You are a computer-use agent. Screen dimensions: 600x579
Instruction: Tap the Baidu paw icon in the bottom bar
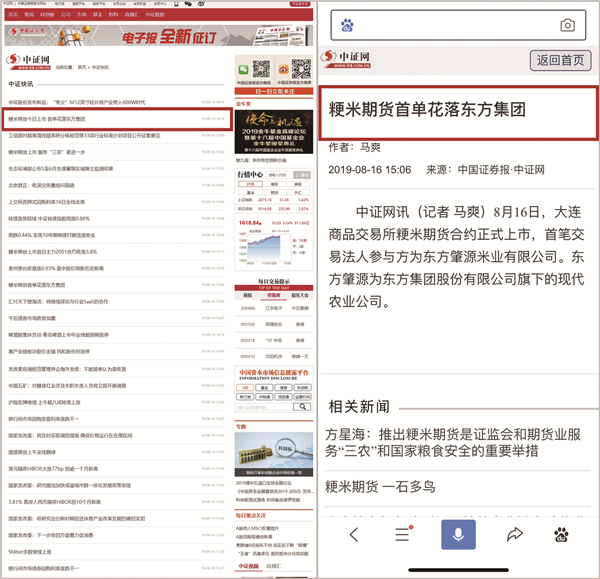click(561, 534)
